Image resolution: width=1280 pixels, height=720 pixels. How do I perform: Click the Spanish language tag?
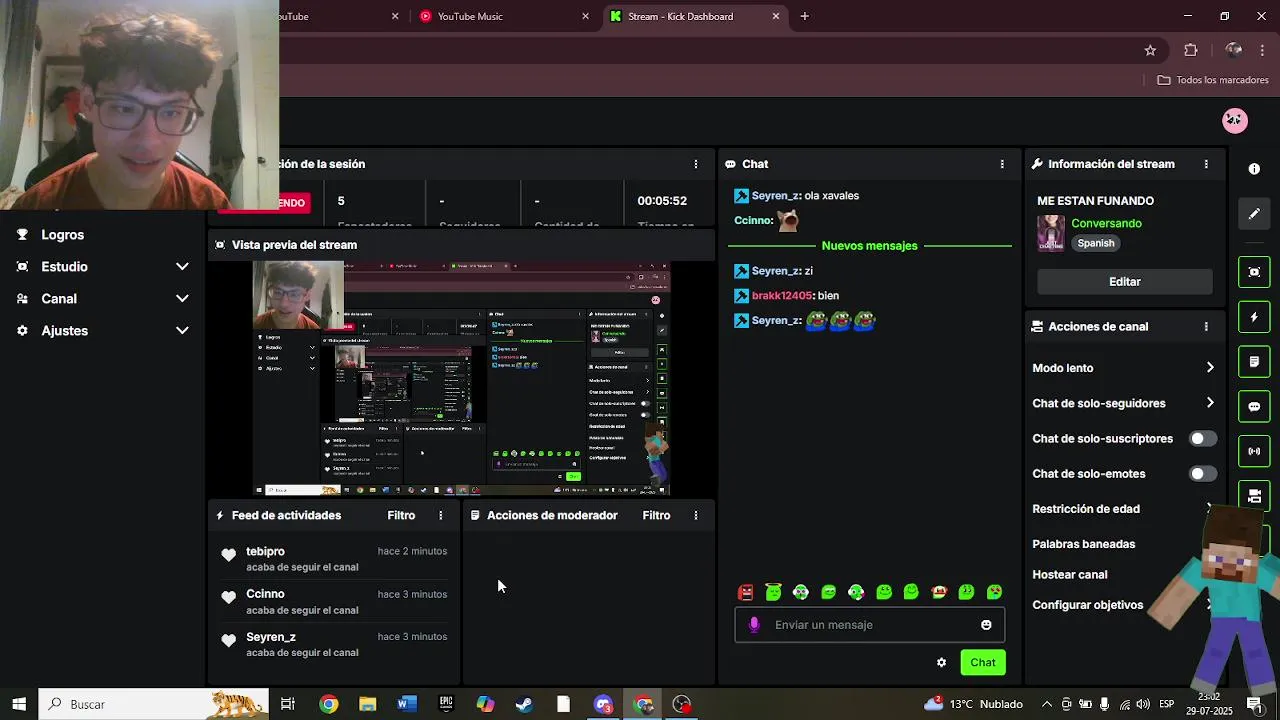tap(1096, 243)
